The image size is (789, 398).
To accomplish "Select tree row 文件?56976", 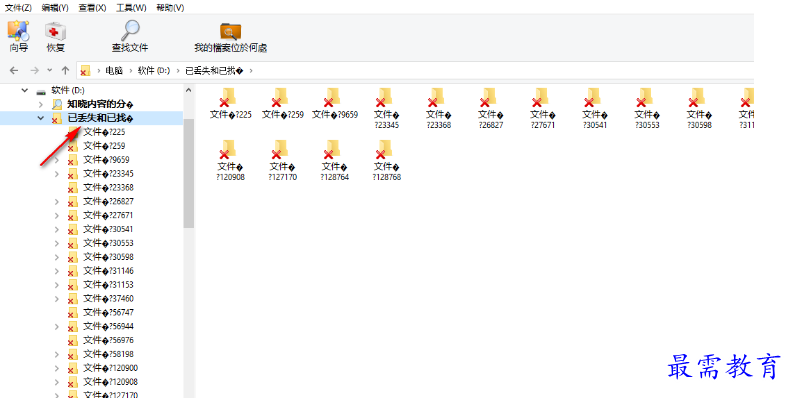I will point(108,341).
